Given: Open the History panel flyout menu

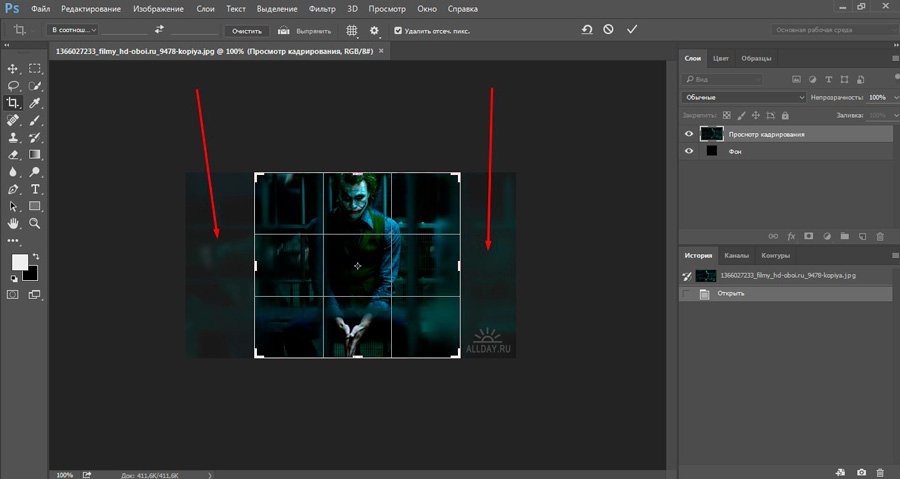Looking at the screenshot, I should 895,256.
